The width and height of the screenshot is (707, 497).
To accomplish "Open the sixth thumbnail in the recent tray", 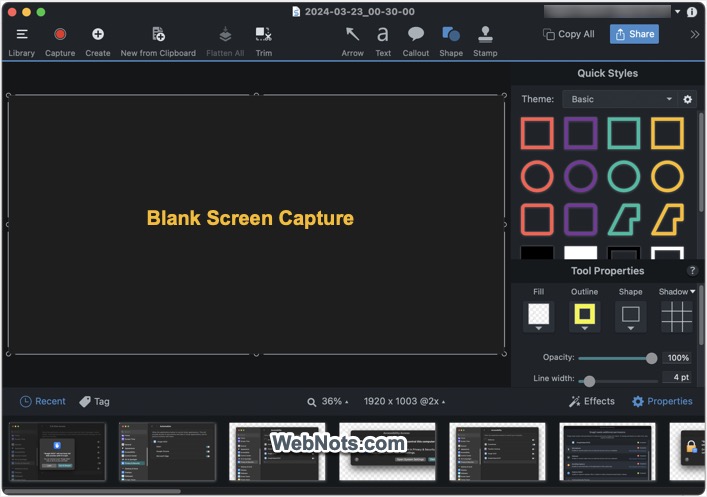I will tap(607, 451).
